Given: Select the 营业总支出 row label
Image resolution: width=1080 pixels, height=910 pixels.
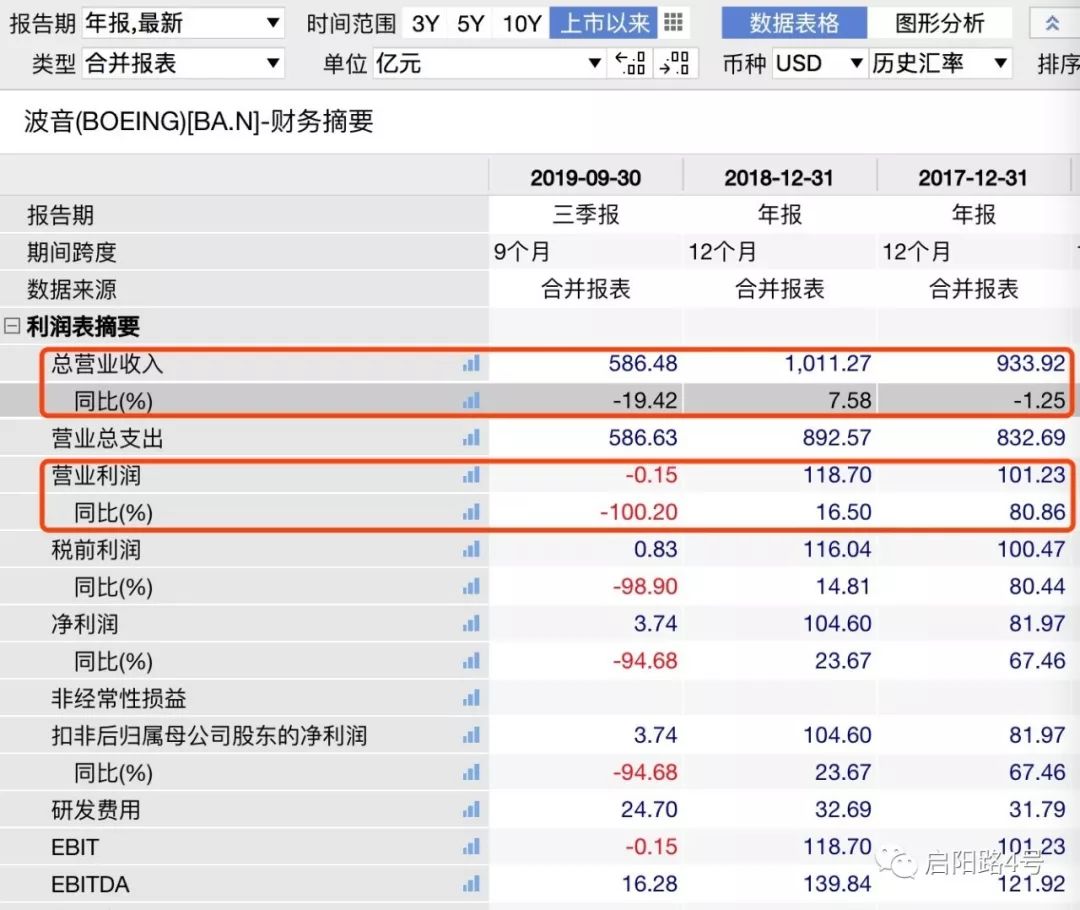Looking at the screenshot, I should [x=107, y=438].
